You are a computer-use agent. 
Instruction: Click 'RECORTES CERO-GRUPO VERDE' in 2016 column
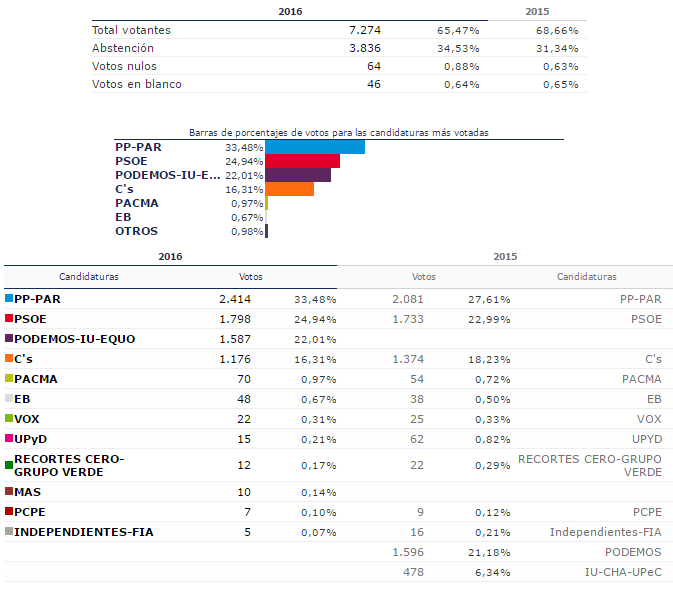69,466
